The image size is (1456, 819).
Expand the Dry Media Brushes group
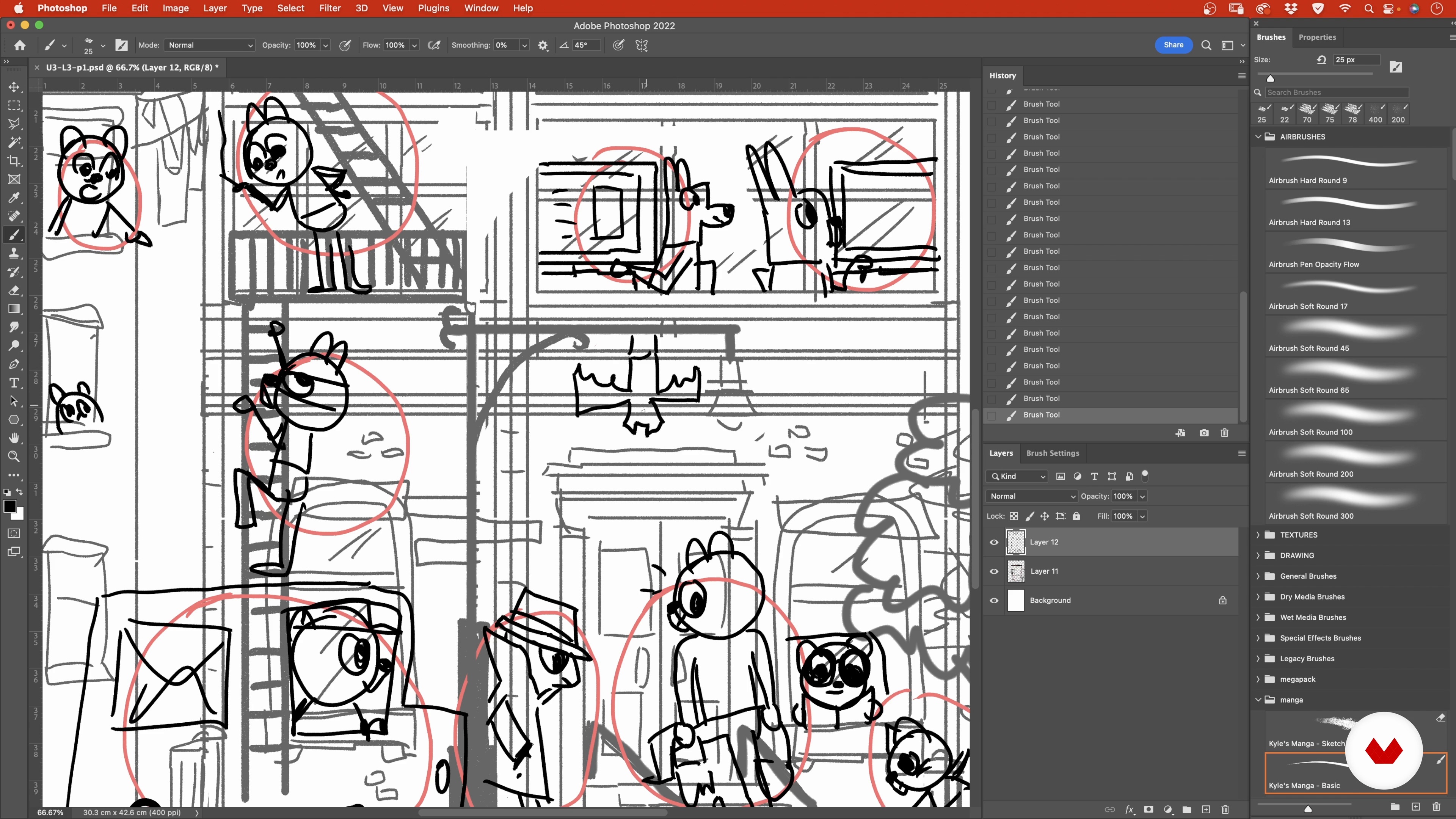[1258, 597]
